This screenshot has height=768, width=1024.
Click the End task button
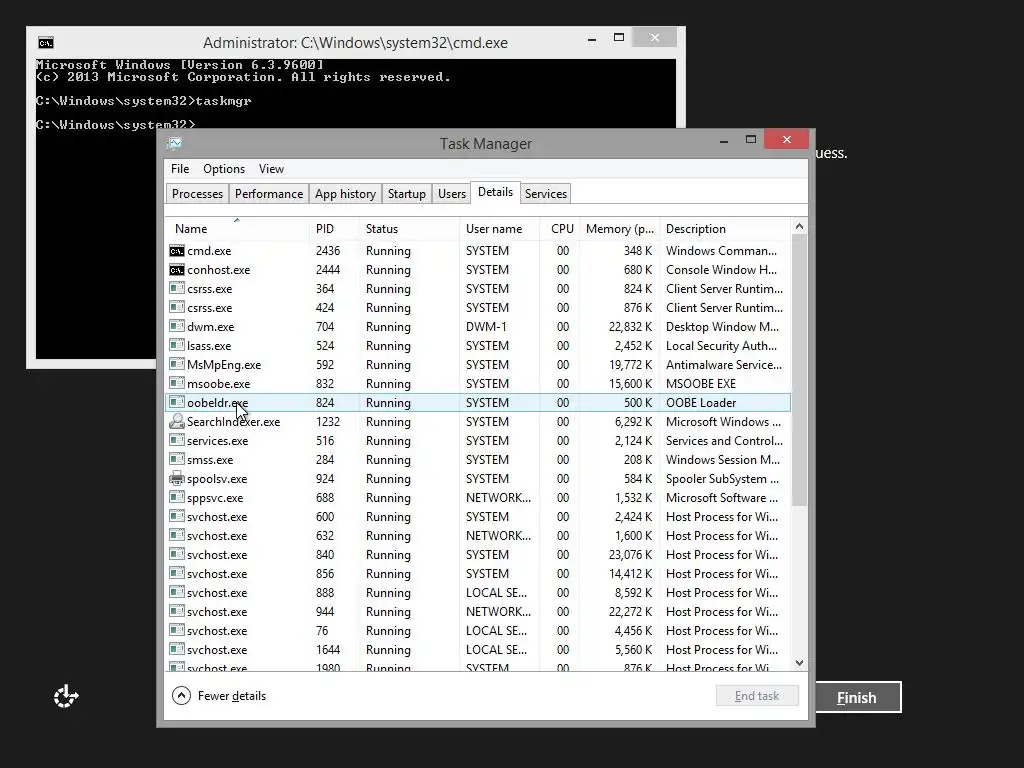[x=757, y=696]
